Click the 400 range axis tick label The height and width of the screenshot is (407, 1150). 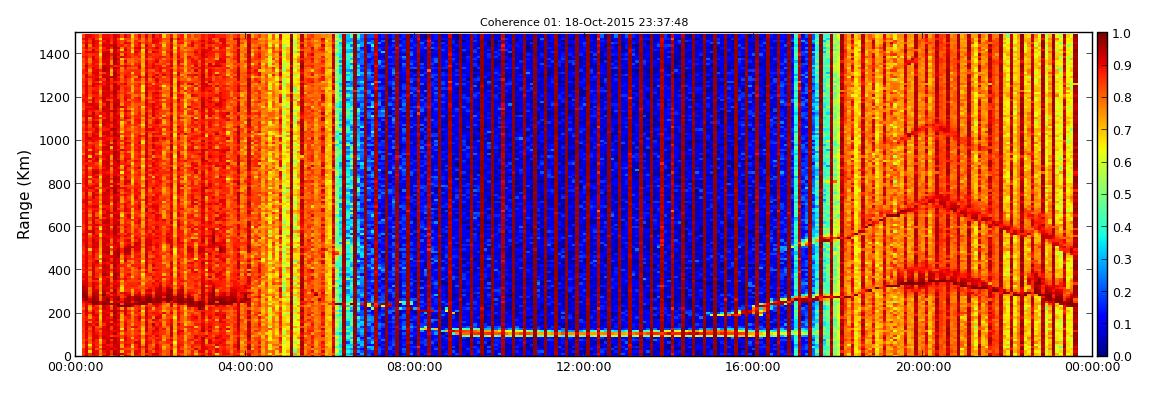coord(59,271)
